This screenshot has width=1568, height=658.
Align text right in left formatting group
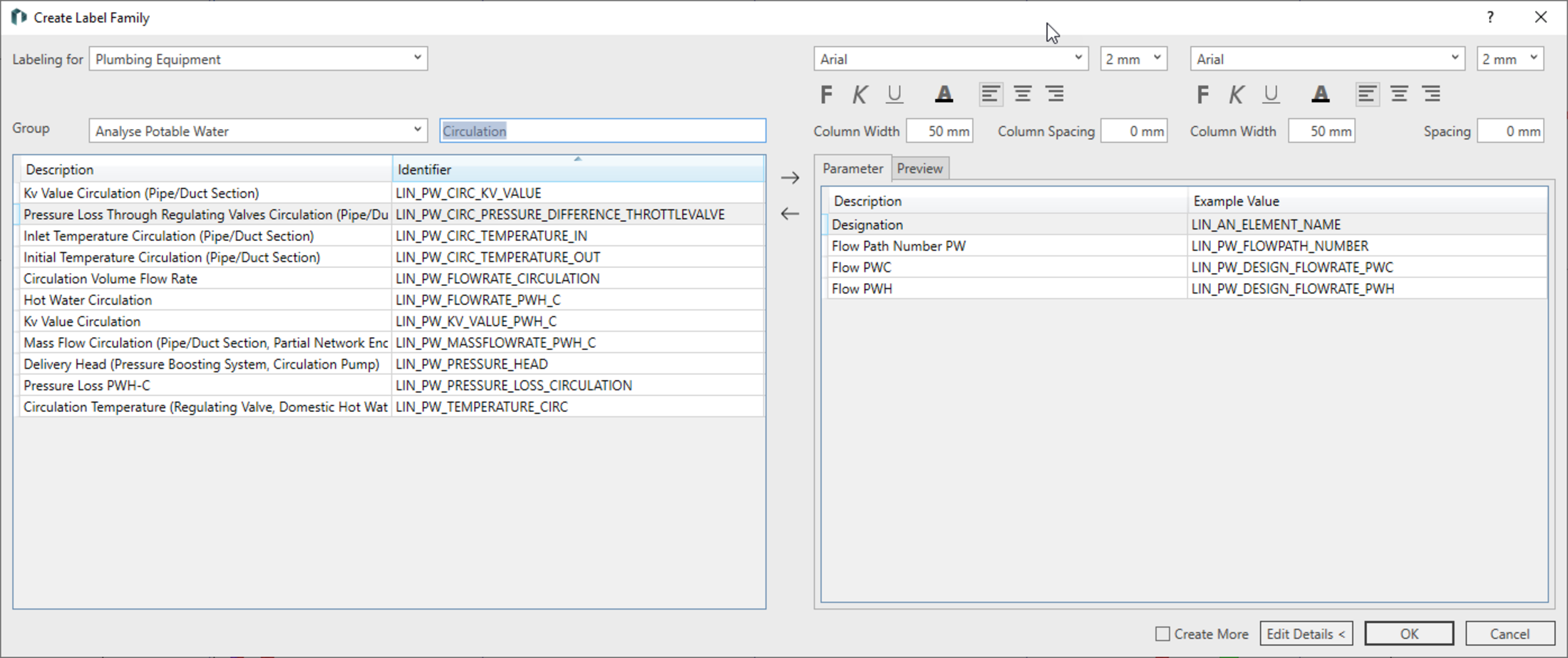click(1056, 94)
